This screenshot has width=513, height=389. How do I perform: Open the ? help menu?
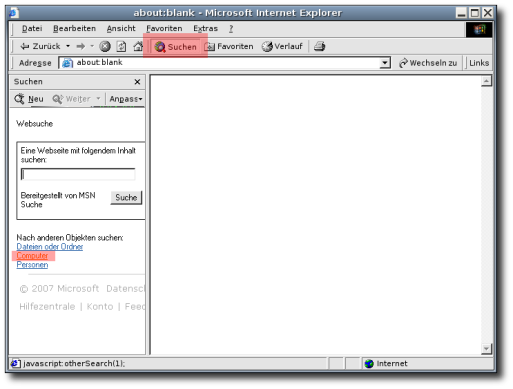point(231,29)
